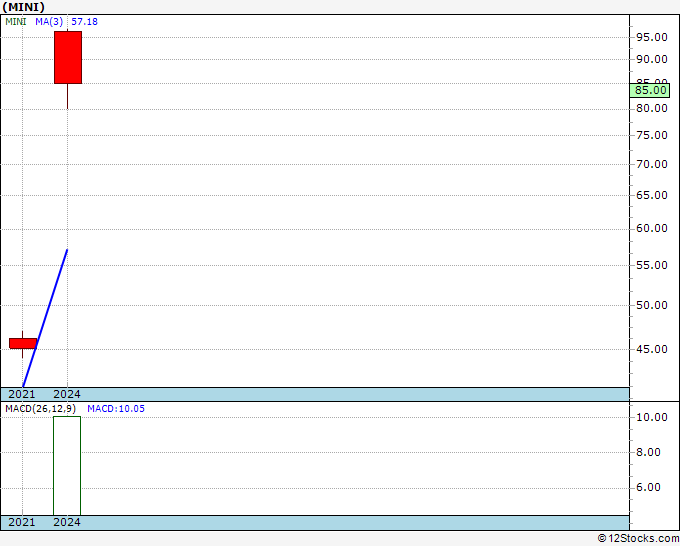Click the 95.00 price axis label
This screenshot has width=680, height=546.
(652, 37)
